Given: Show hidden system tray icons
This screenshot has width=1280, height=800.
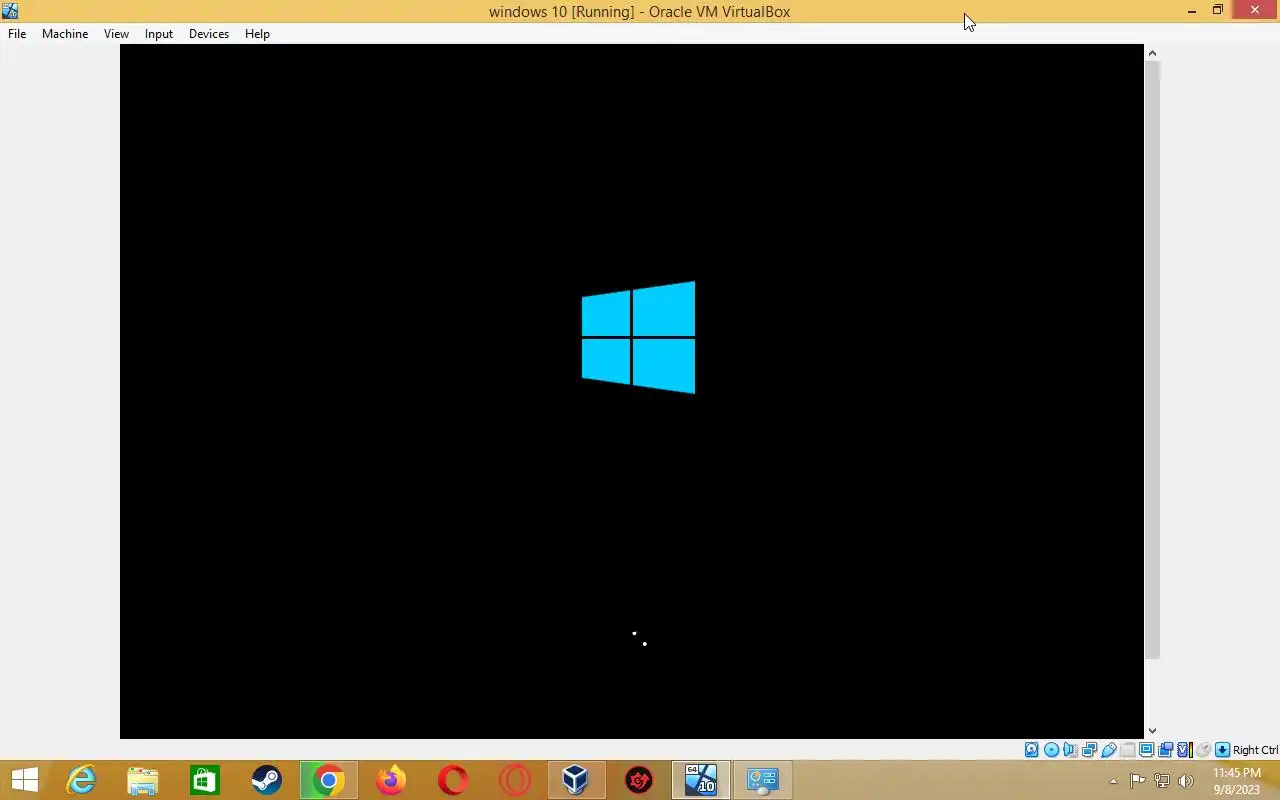Looking at the screenshot, I should coord(1113,781).
